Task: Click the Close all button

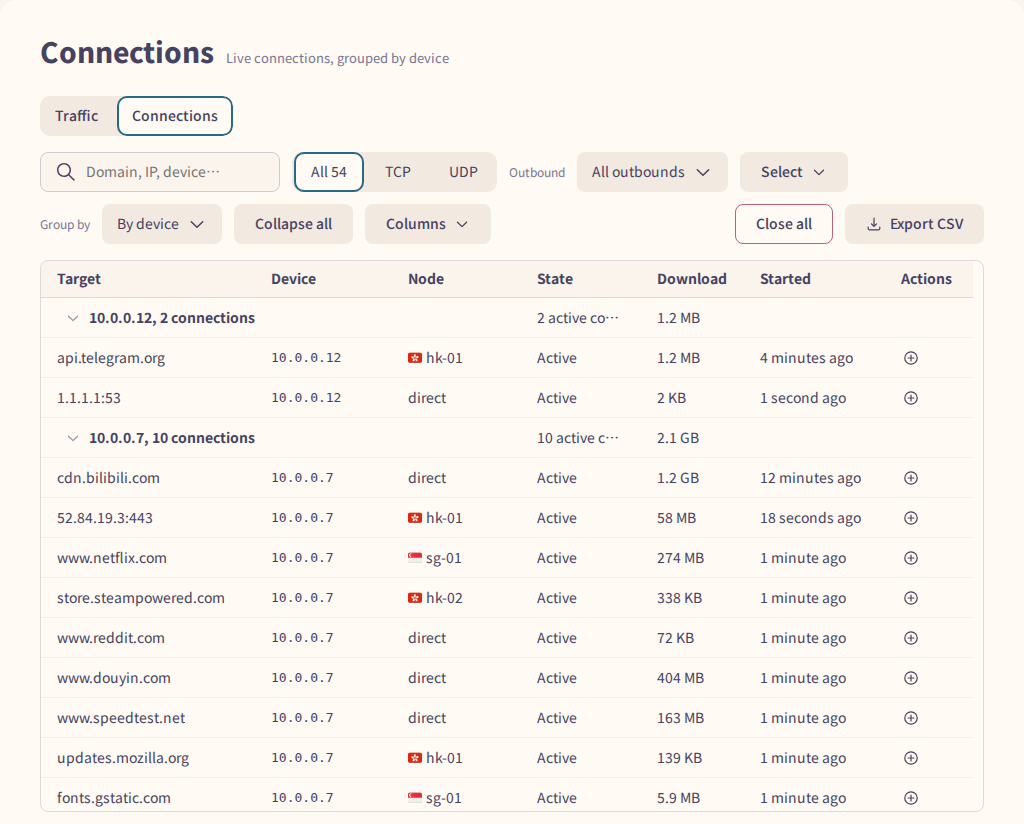Action: click(784, 224)
